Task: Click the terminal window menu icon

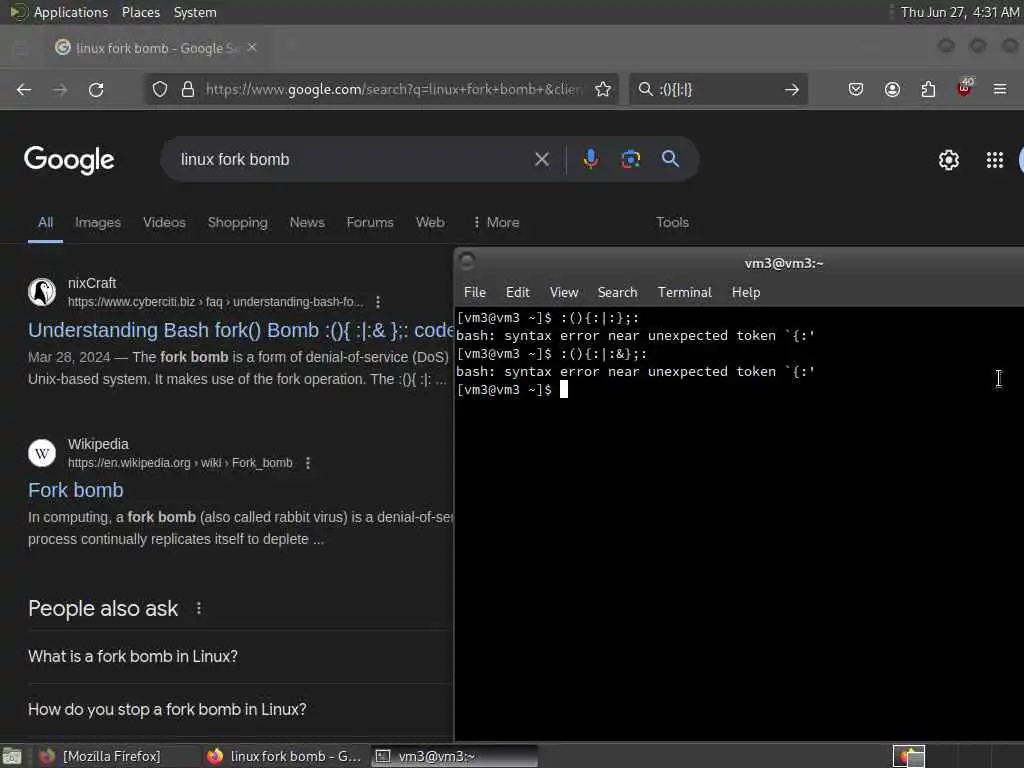Action: [467, 262]
